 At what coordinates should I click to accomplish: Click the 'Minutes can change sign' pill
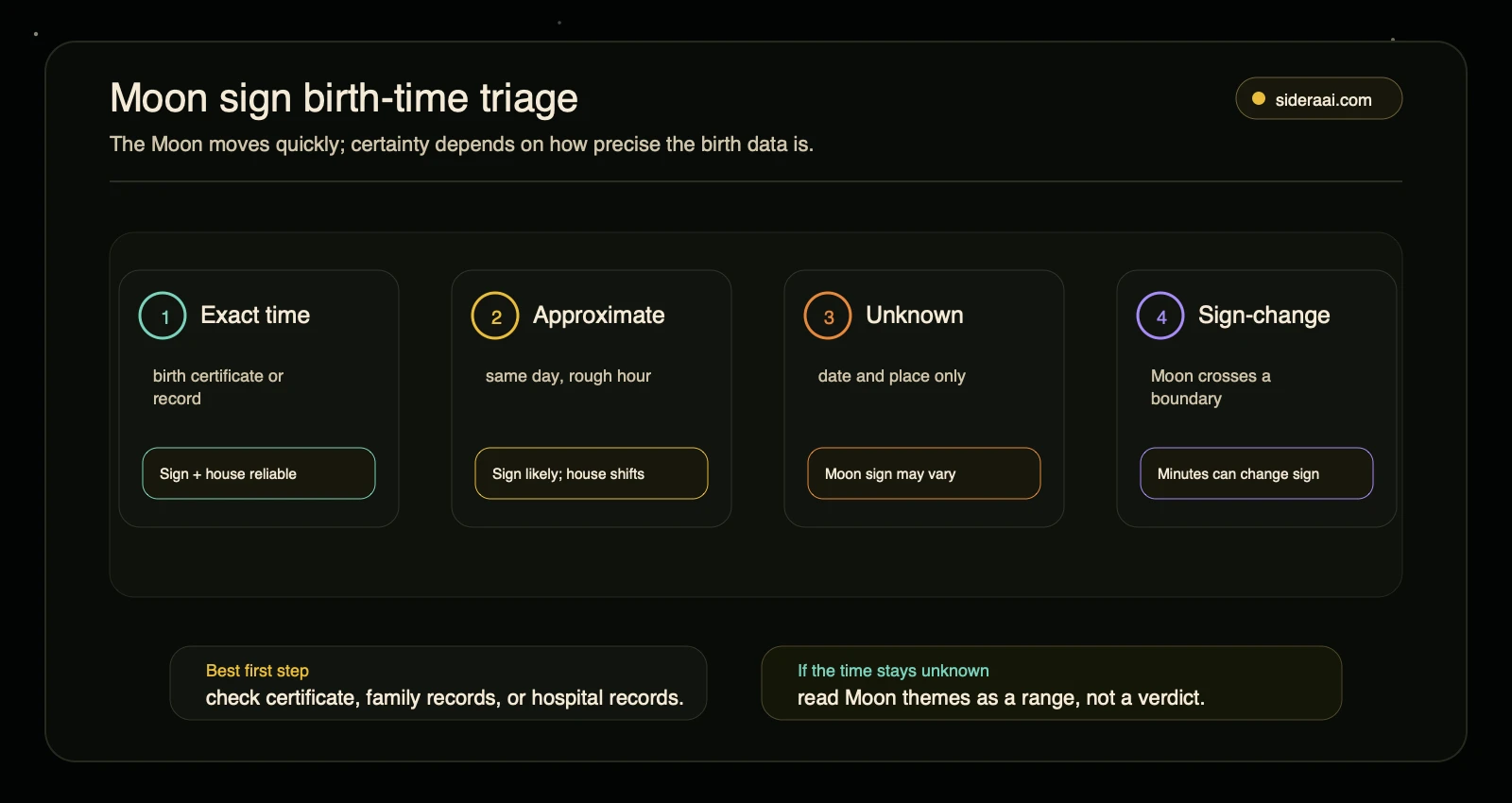[1257, 473]
